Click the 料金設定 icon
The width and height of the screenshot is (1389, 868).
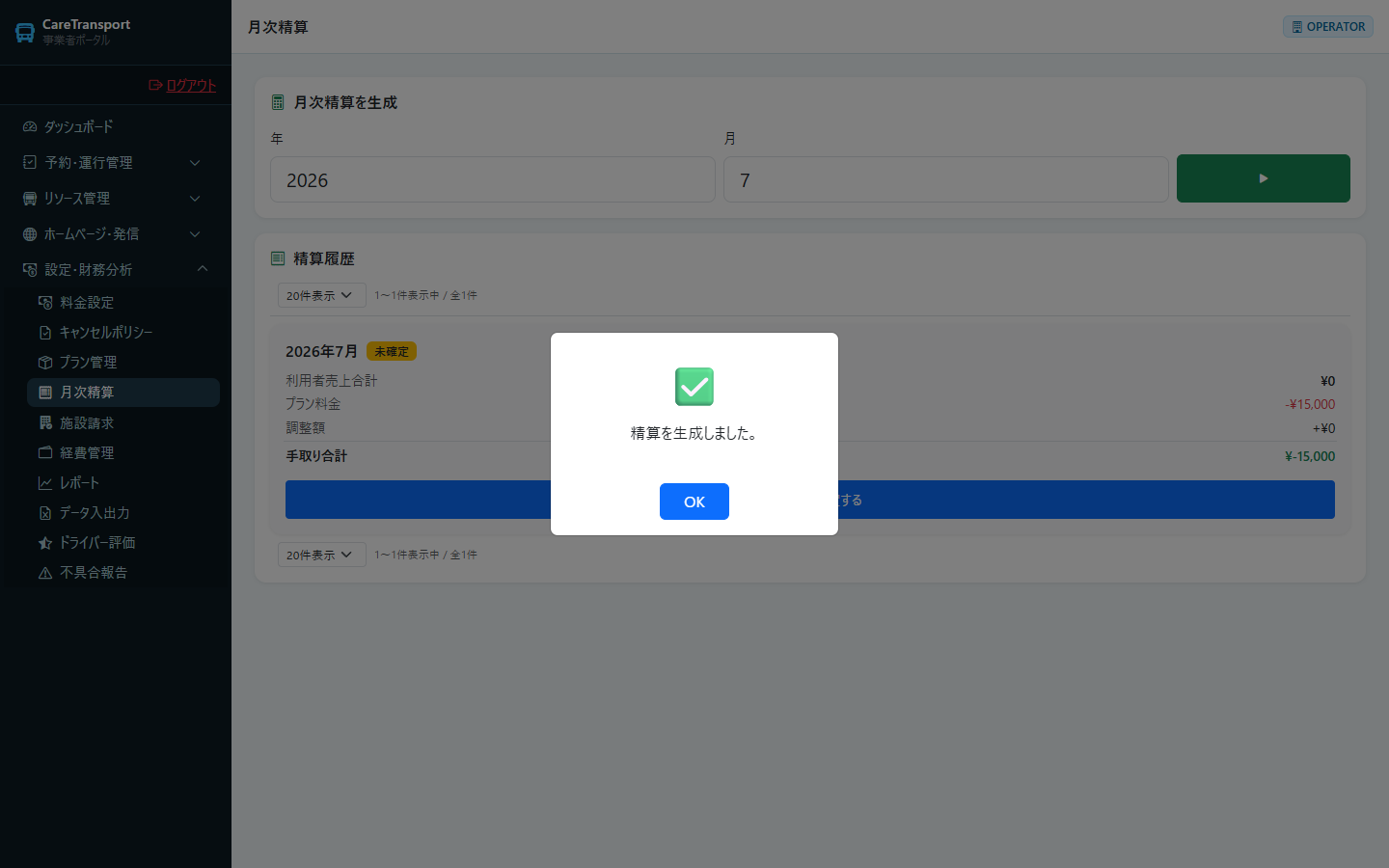[45, 302]
